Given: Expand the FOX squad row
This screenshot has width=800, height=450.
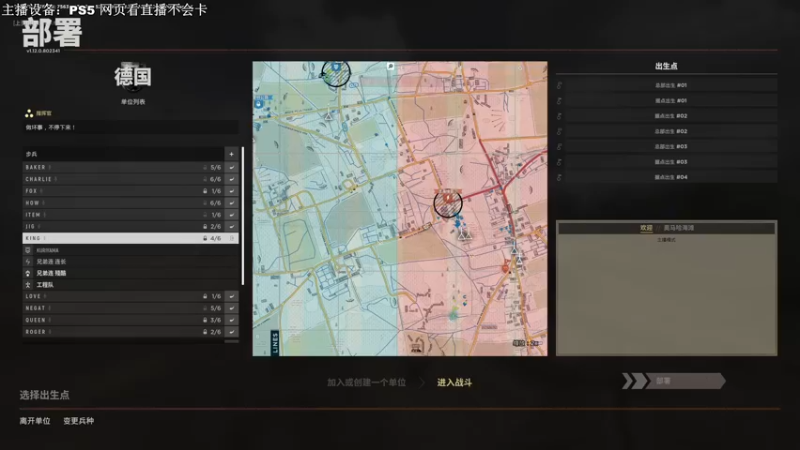Looking at the screenshot, I should 123,191.
